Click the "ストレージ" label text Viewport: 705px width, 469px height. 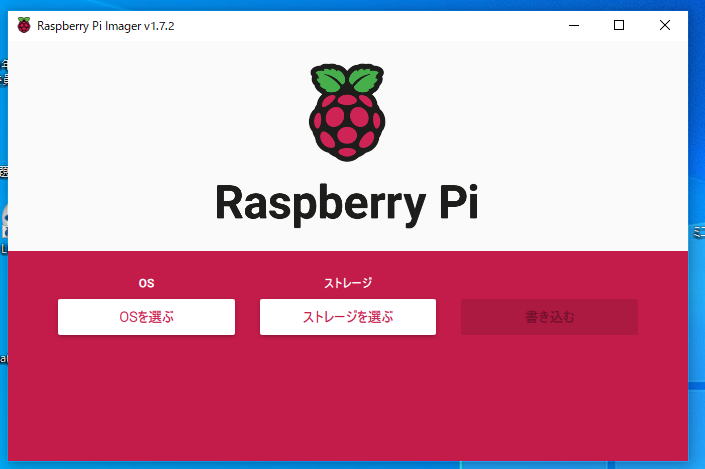coord(348,283)
